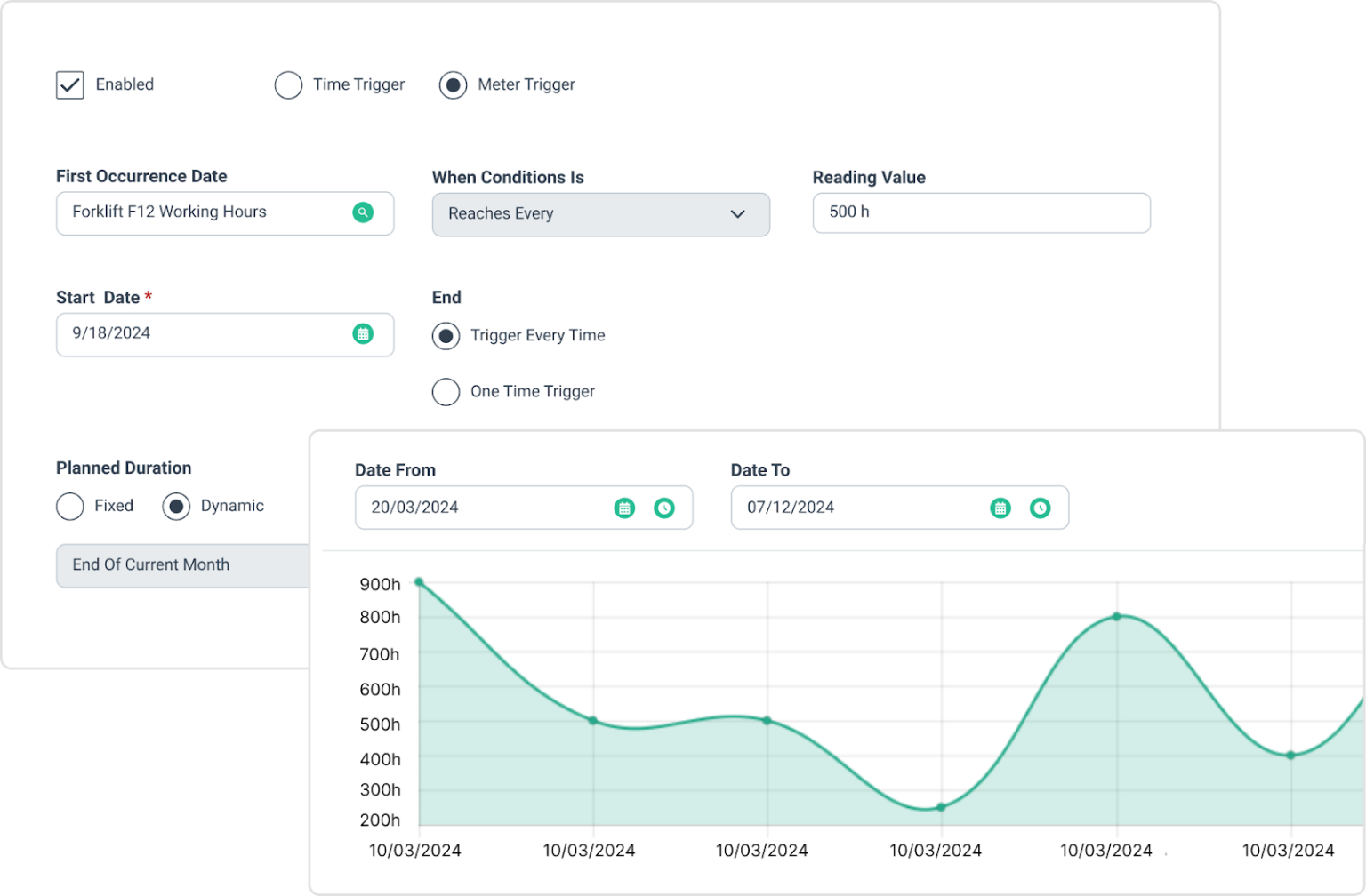This screenshot has height=896, width=1366.
Task: Uncheck the Enabled checkbox
Action: pyautogui.click(x=69, y=84)
